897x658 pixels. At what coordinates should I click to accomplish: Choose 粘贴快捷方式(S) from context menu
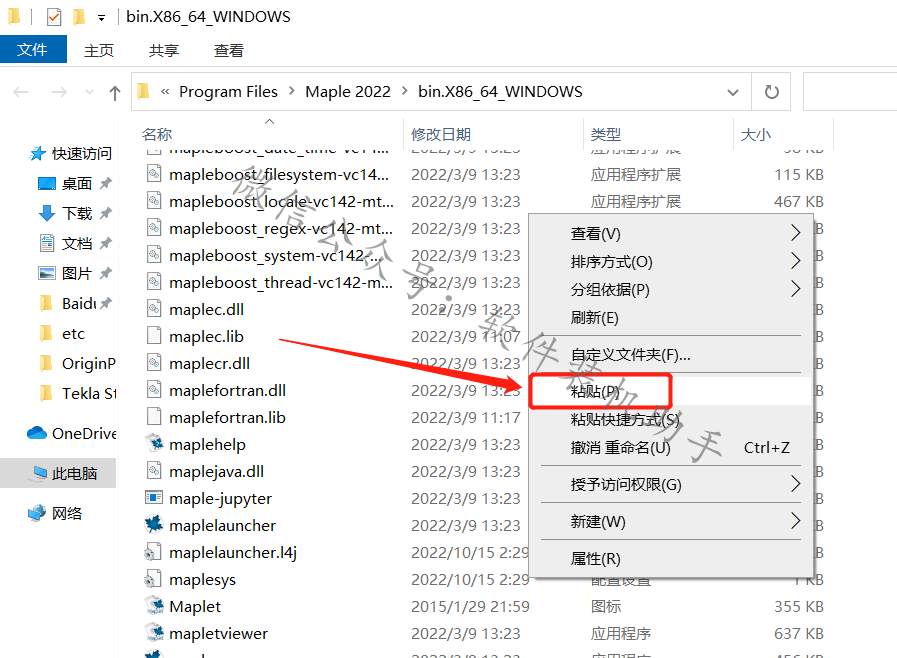pyautogui.click(x=670, y=419)
